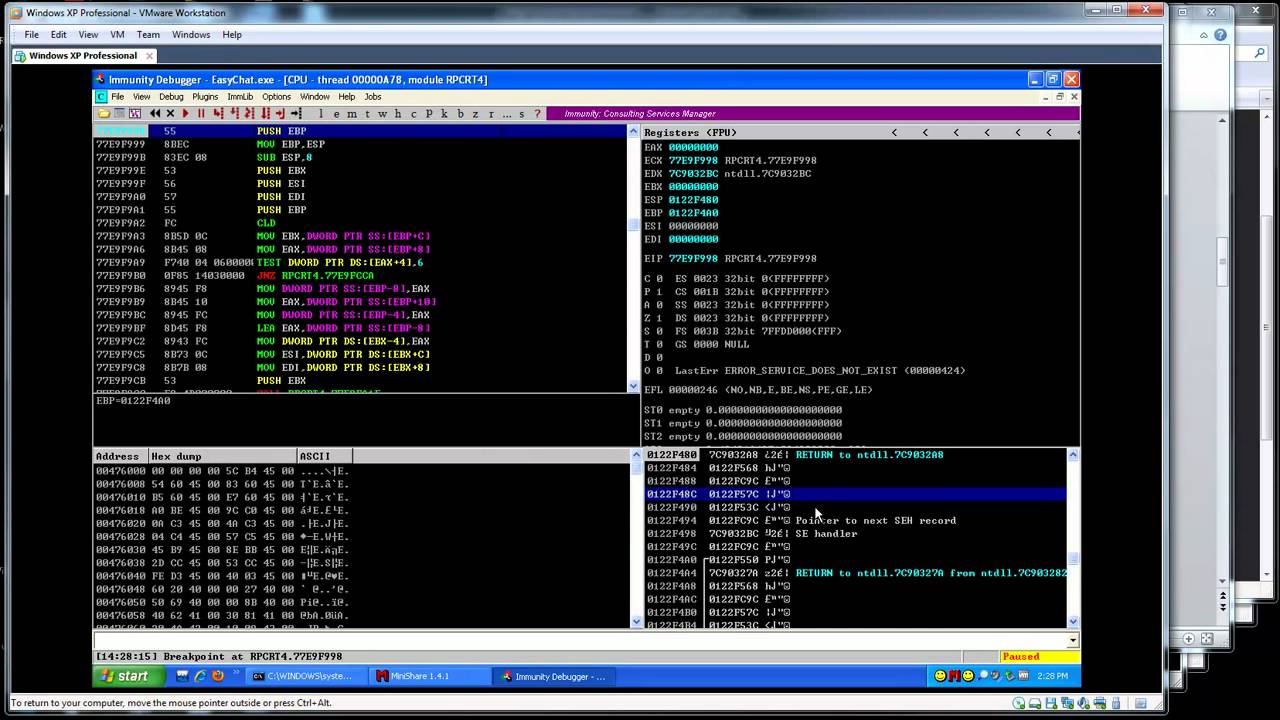Switch to MiniShare 1.4.1 taskbar button
Image resolution: width=1280 pixels, height=720 pixels.
click(431, 676)
